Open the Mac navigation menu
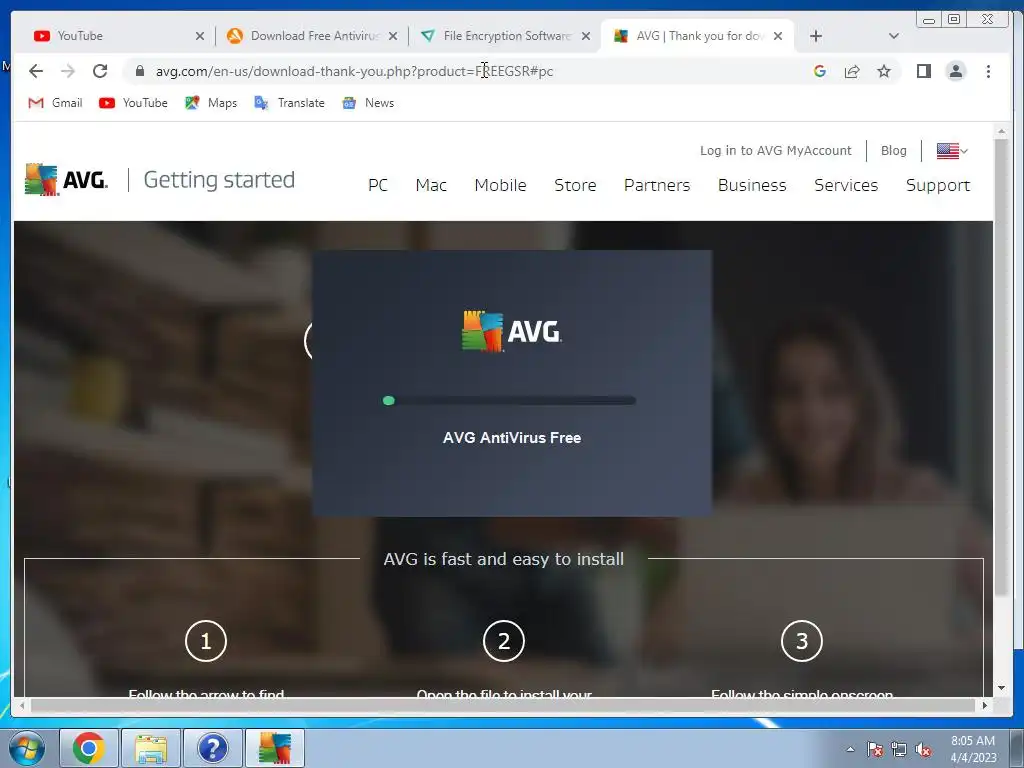The height and width of the screenshot is (768, 1024). click(431, 185)
